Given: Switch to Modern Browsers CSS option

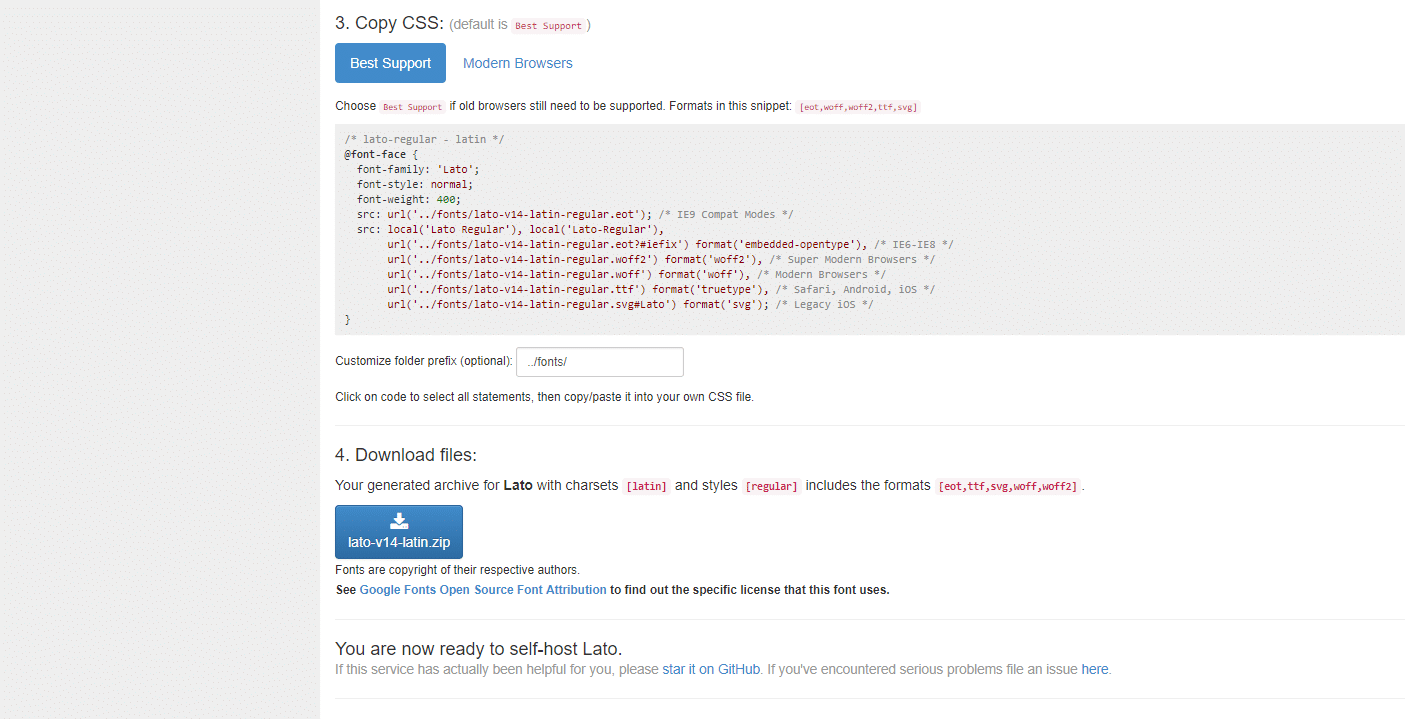Looking at the screenshot, I should 518,63.
